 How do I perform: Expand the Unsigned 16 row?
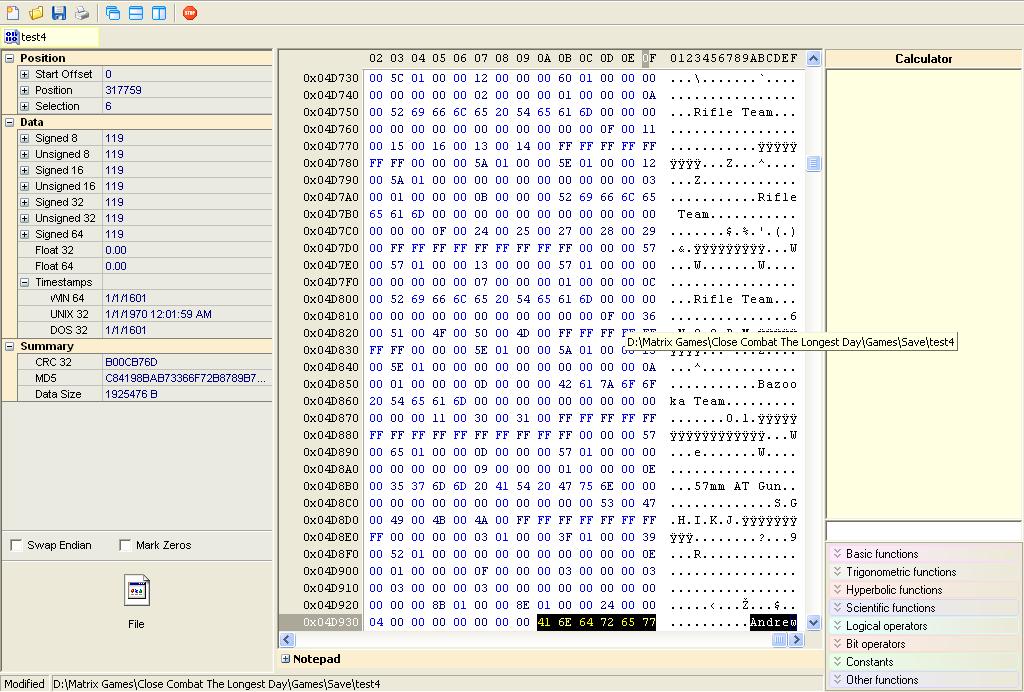coord(25,186)
